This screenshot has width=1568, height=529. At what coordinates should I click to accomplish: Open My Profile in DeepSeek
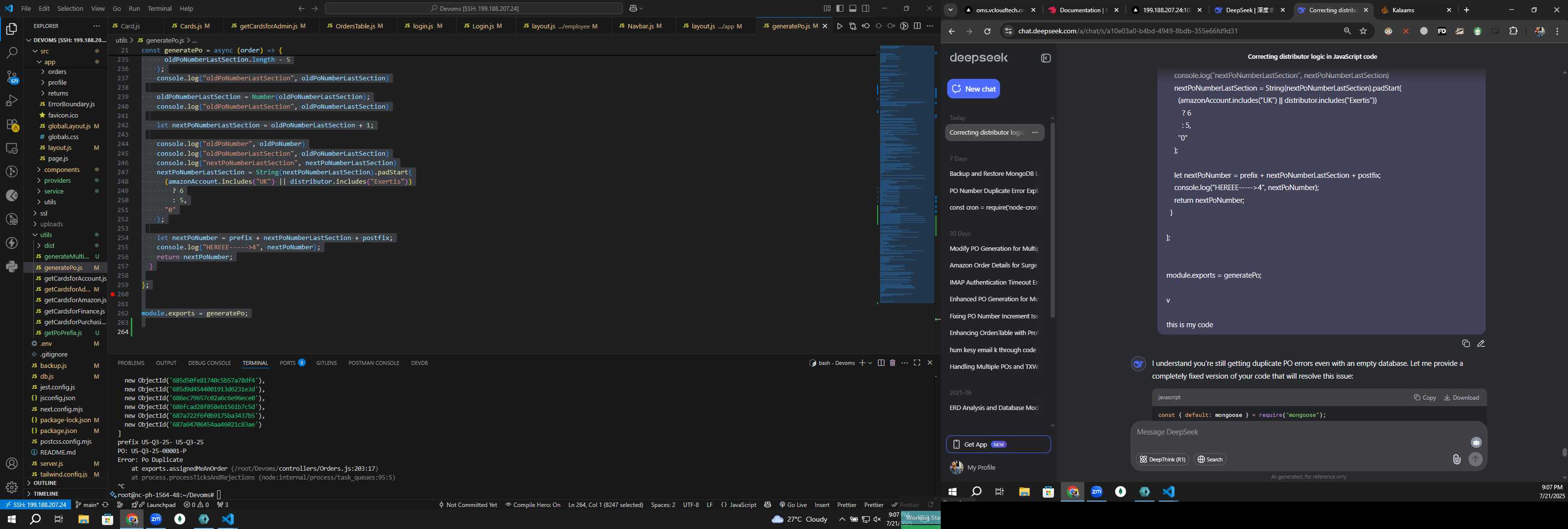tap(973, 467)
